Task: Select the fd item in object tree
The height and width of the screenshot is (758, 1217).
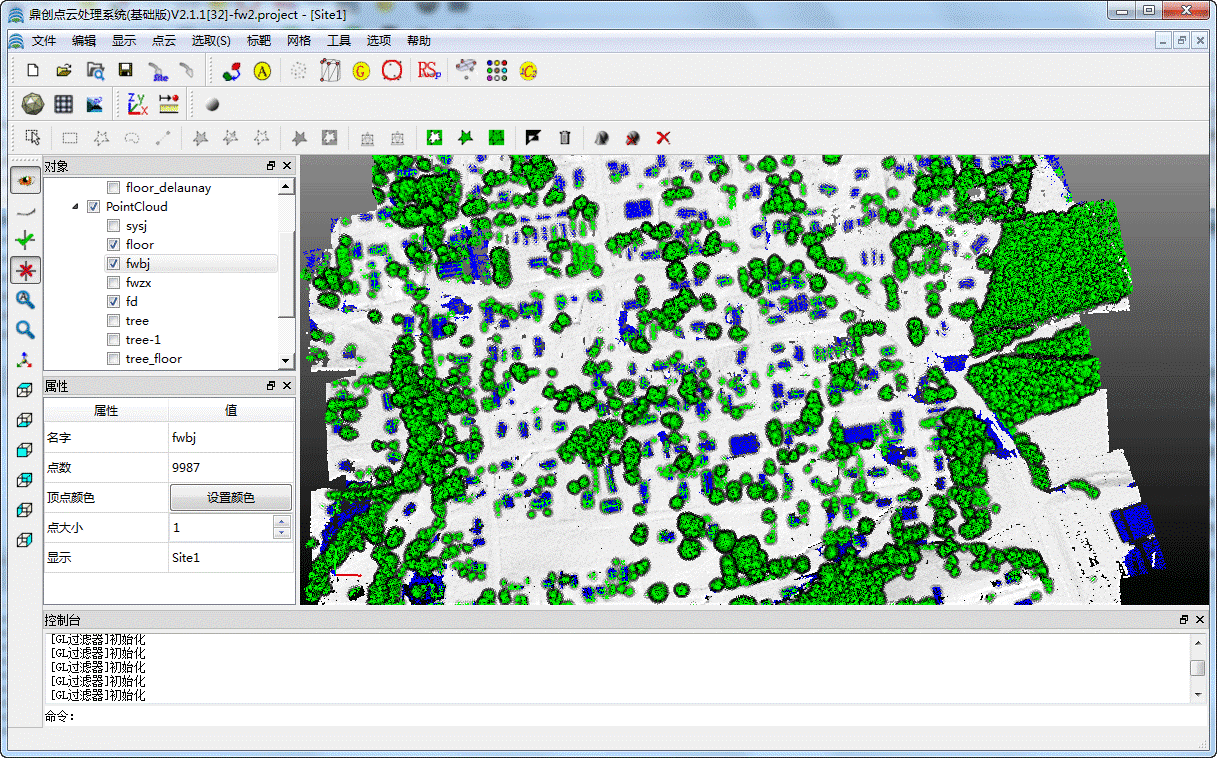Action: pyautogui.click(x=132, y=302)
